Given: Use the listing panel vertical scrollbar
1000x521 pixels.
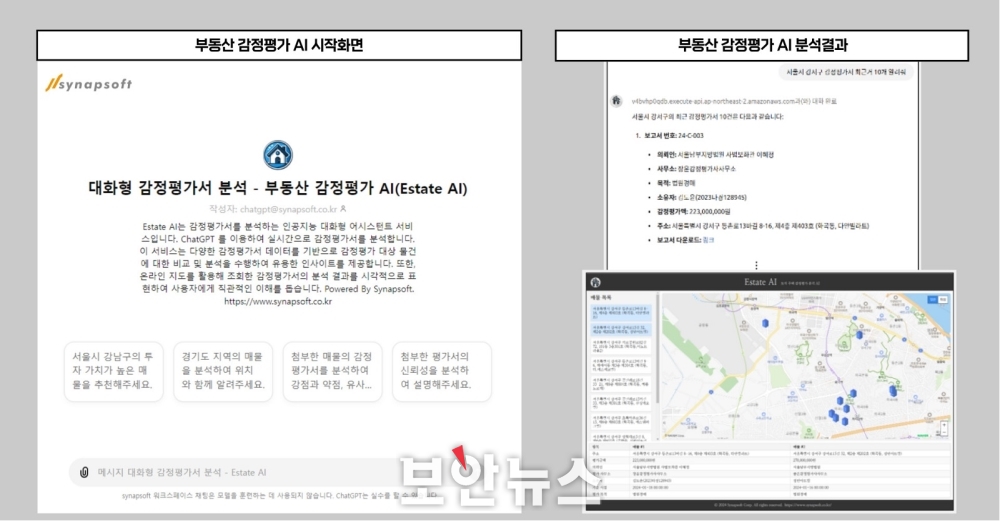Looking at the screenshot, I should click(x=657, y=348).
